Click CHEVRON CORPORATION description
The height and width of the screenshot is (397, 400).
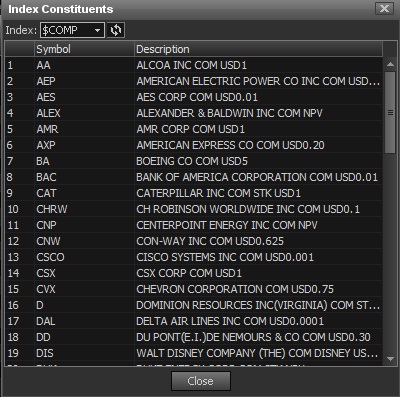(235, 289)
